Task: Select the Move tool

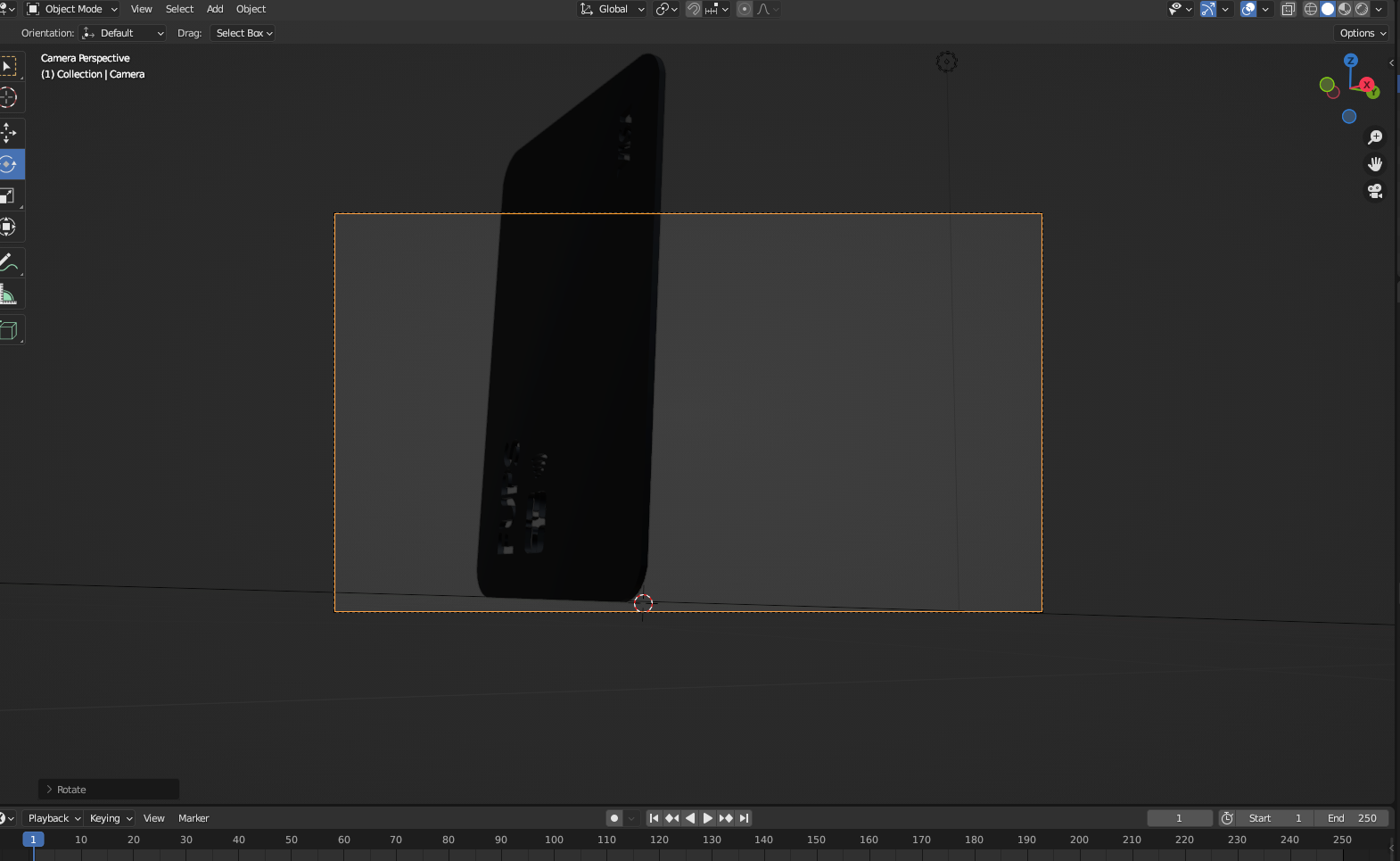Action: tap(9, 133)
